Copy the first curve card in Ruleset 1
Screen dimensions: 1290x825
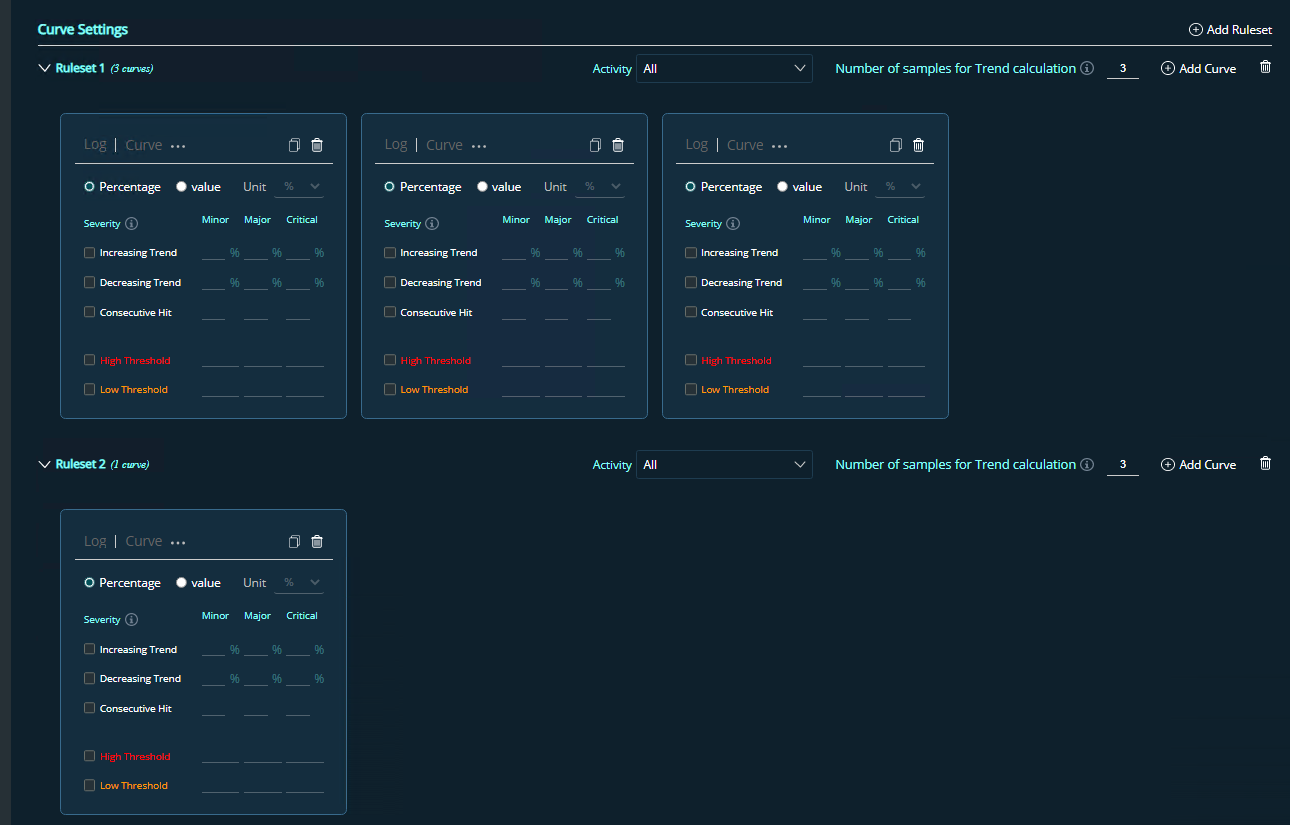pos(294,145)
